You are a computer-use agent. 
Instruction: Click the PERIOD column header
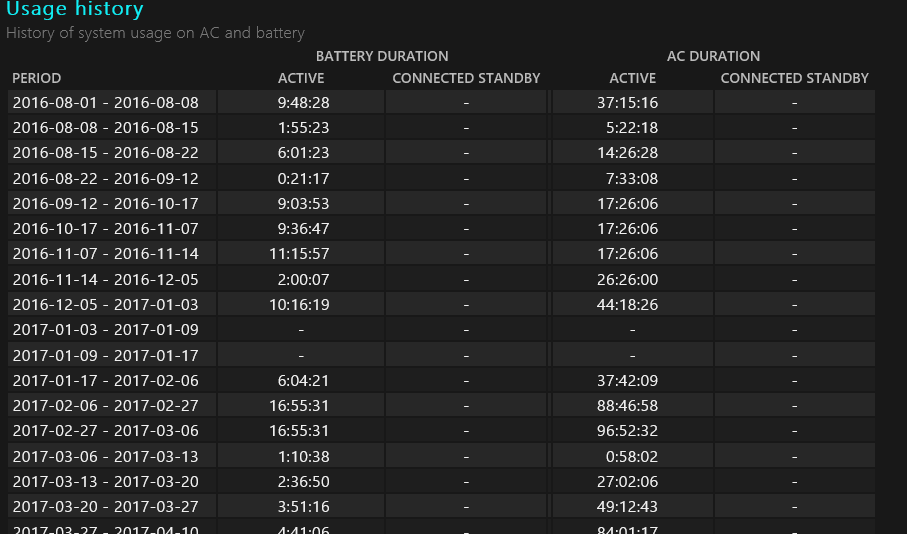click(x=37, y=78)
